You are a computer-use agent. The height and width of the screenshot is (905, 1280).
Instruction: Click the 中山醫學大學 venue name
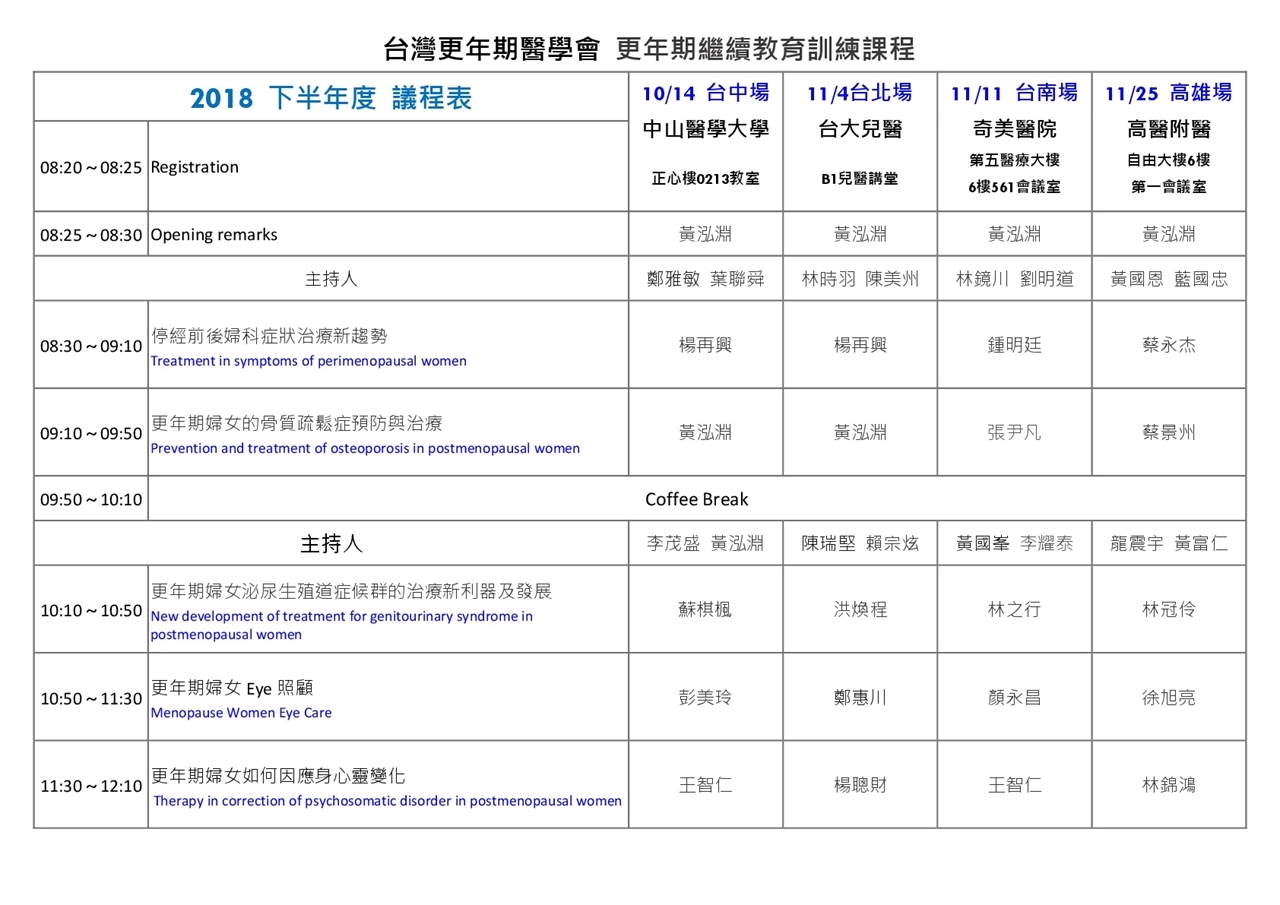coord(705,130)
